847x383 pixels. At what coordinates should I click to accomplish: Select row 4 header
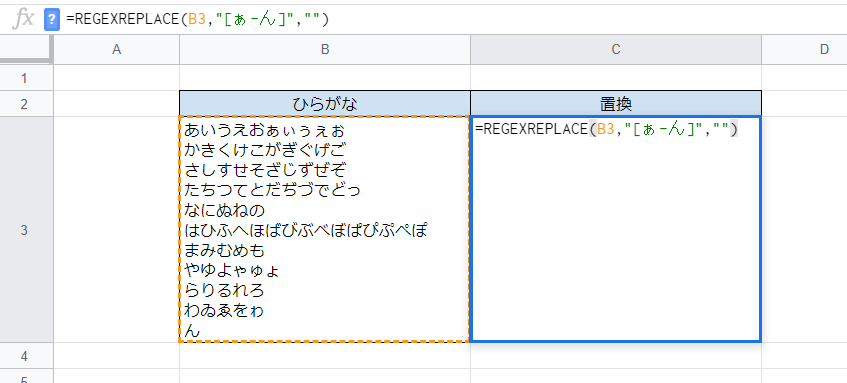click(x=24, y=355)
